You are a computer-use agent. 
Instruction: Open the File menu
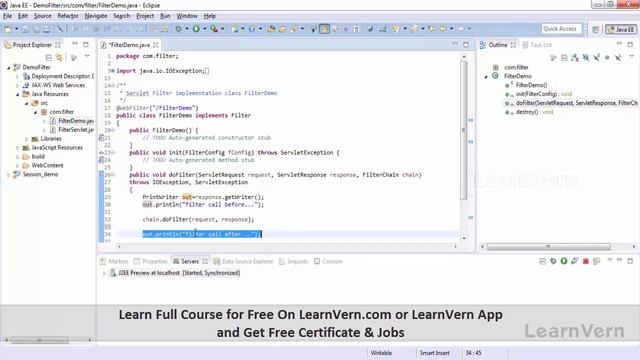click(x=7, y=16)
